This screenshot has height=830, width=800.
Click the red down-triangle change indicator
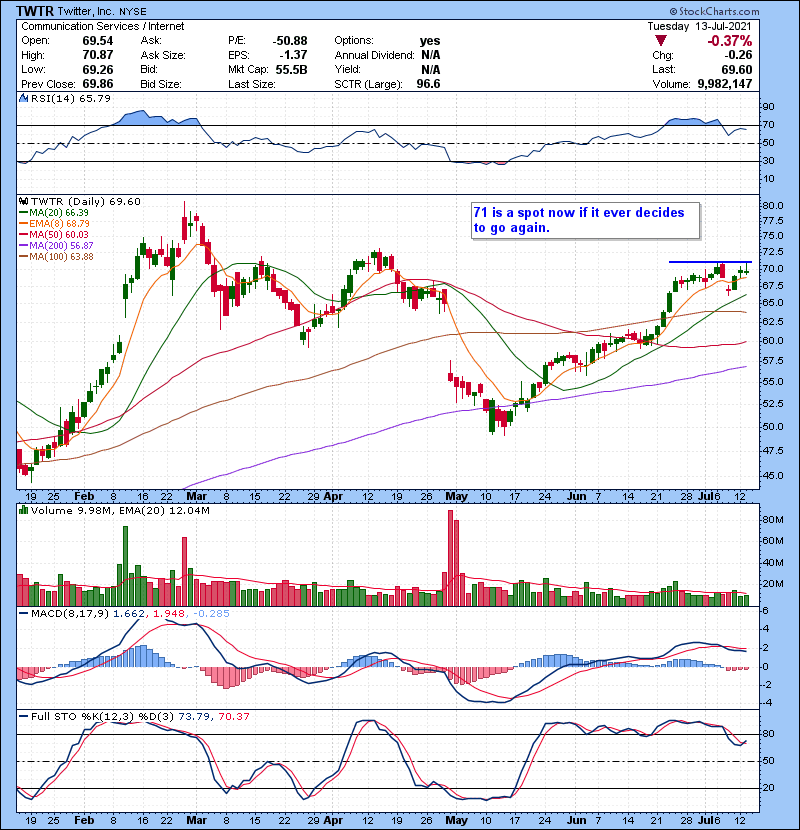click(660, 41)
